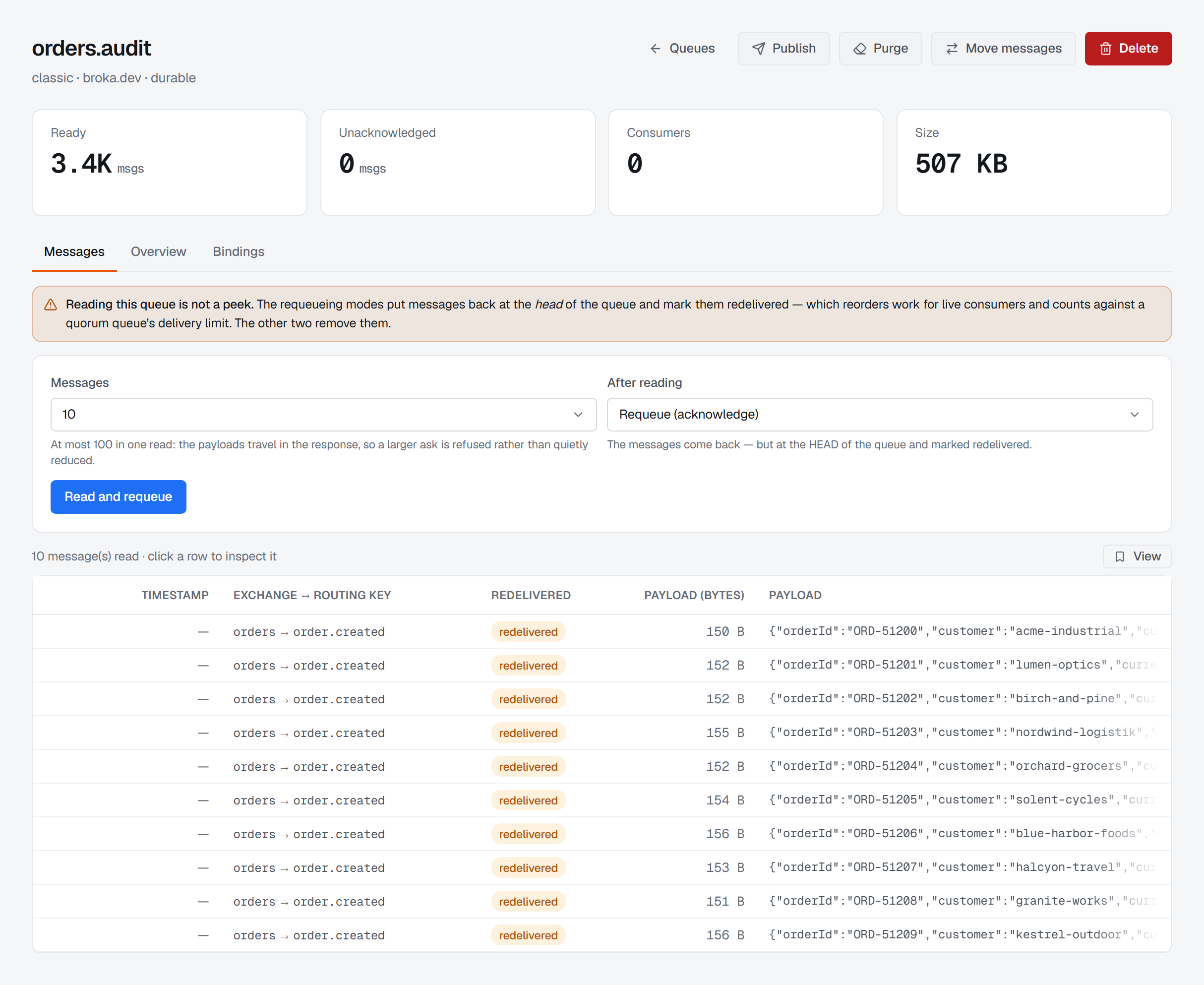Open the Bindings tab
Screen dimensions: 1204x985
(239, 251)
